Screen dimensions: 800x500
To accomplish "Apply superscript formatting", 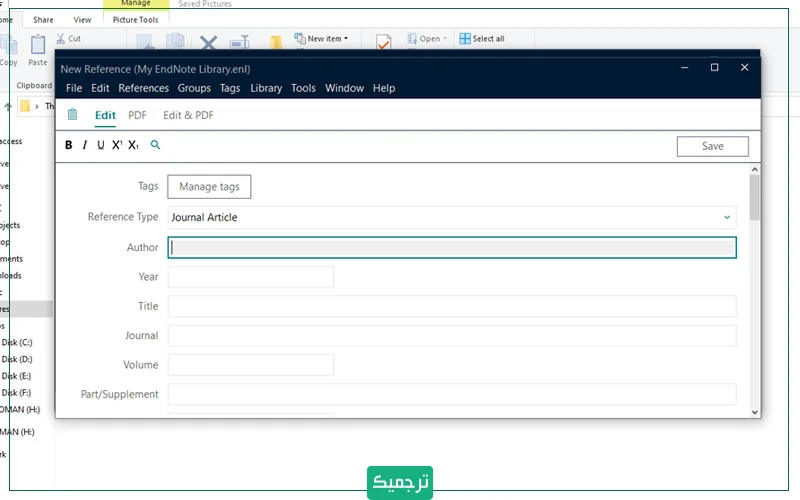I will point(116,145).
